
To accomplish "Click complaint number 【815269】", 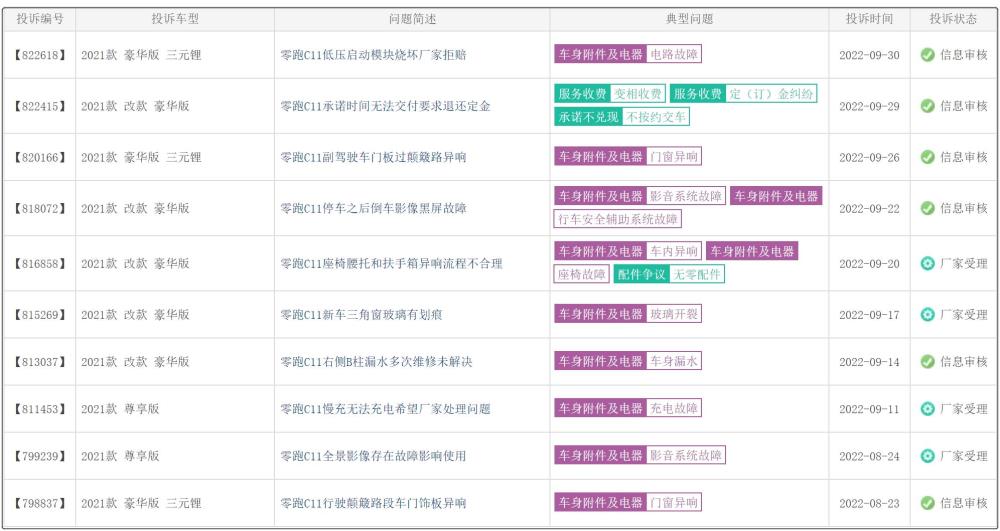I will click(x=40, y=314).
